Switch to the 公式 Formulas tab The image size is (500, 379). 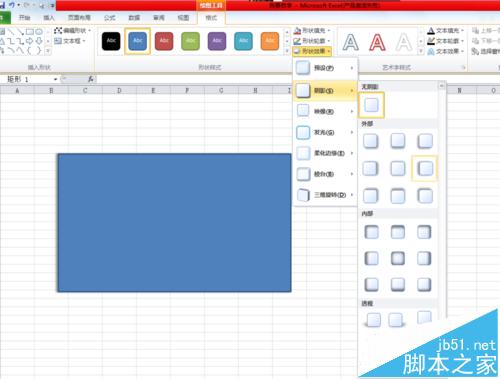pos(110,18)
